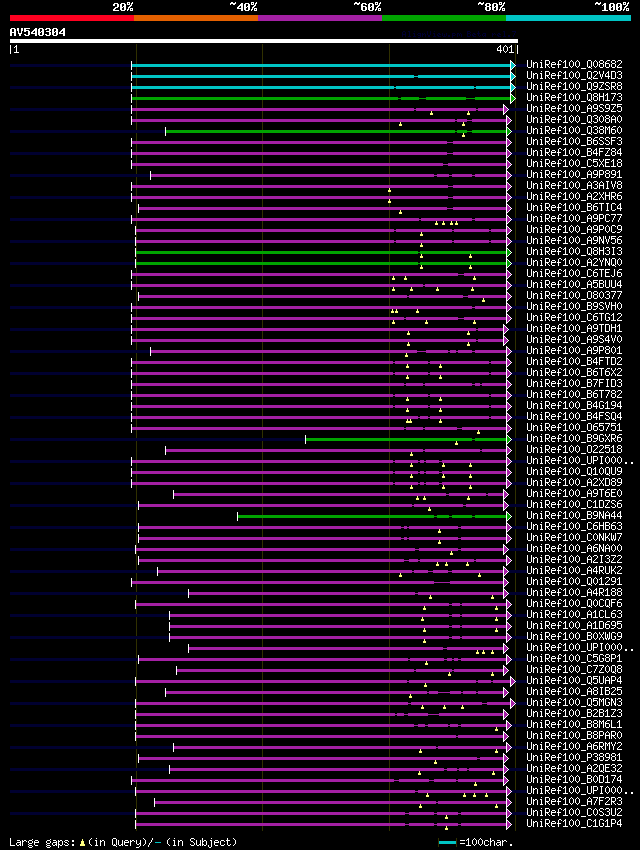Screen dimensions: 640x850
Task: Select label UniRef100_B8M6L1
Action: click(x=574, y=724)
